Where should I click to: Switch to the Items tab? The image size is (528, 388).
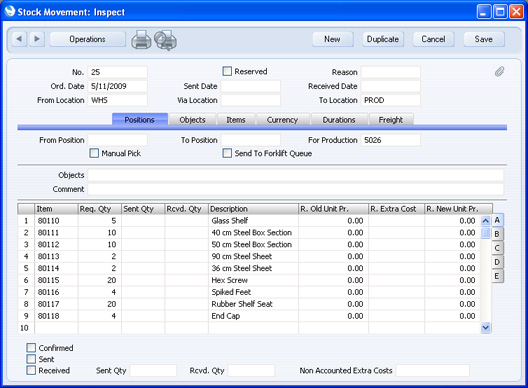pos(236,120)
